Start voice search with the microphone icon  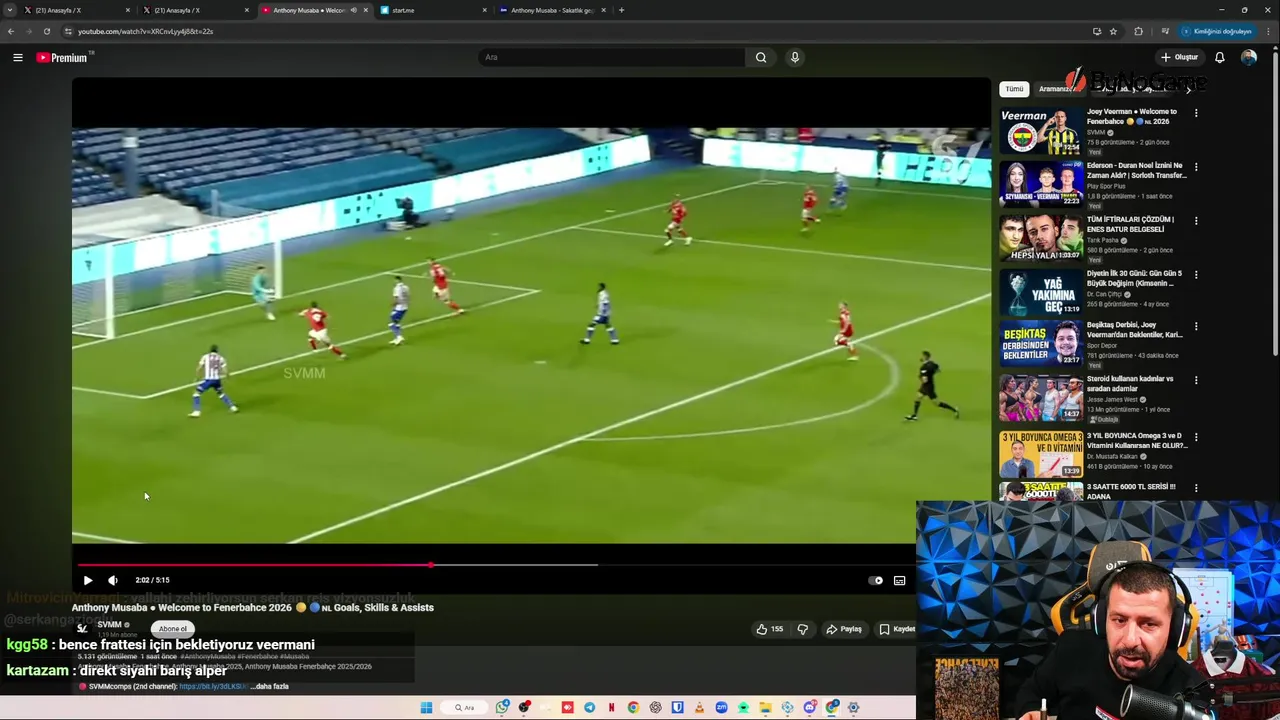[x=795, y=57]
